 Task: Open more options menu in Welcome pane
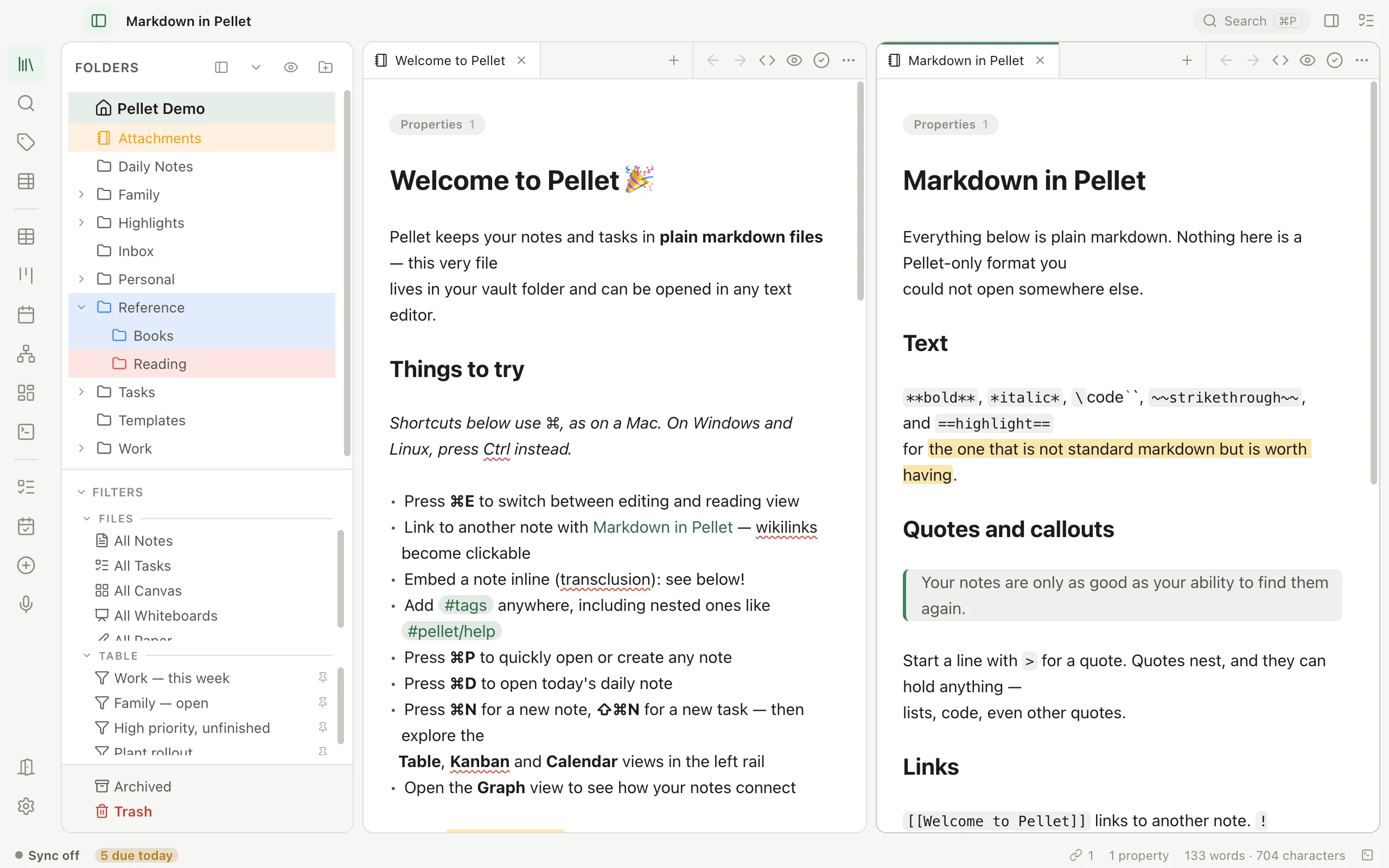coord(849,60)
